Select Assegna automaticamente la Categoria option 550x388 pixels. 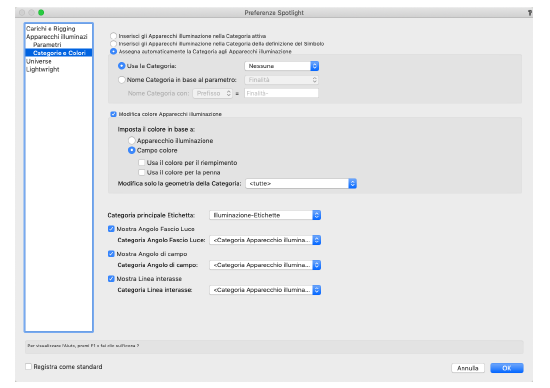pyautogui.click(x=113, y=52)
